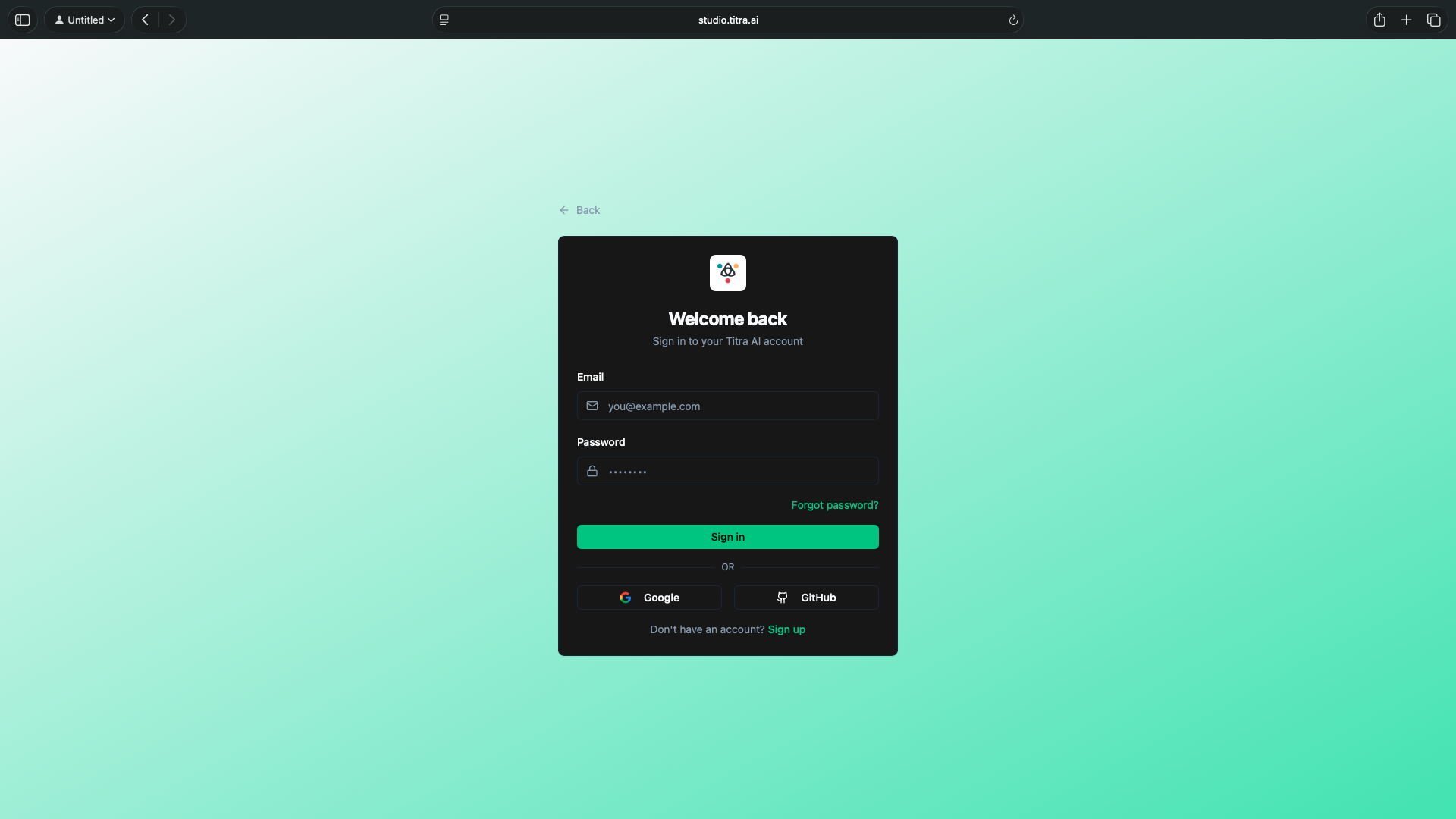Sign in with GitHub button

click(x=806, y=598)
